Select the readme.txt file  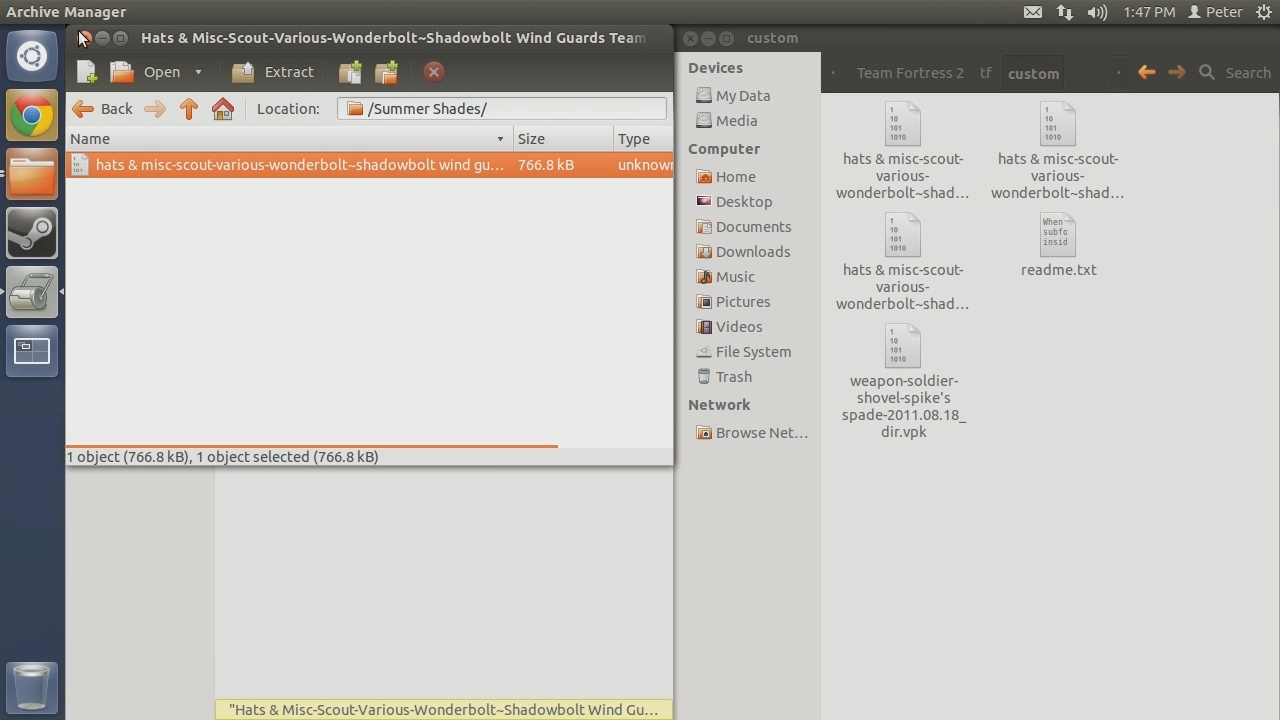coord(1058,245)
